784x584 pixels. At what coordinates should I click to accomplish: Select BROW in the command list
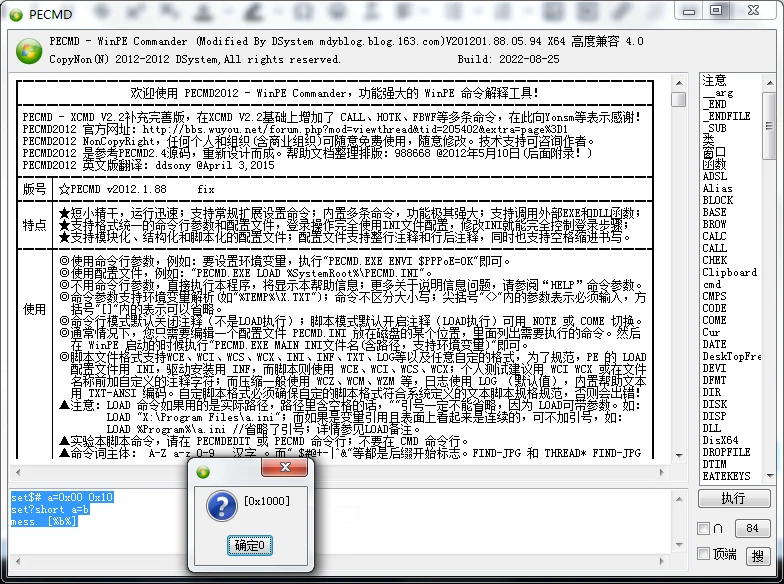(x=714, y=224)
